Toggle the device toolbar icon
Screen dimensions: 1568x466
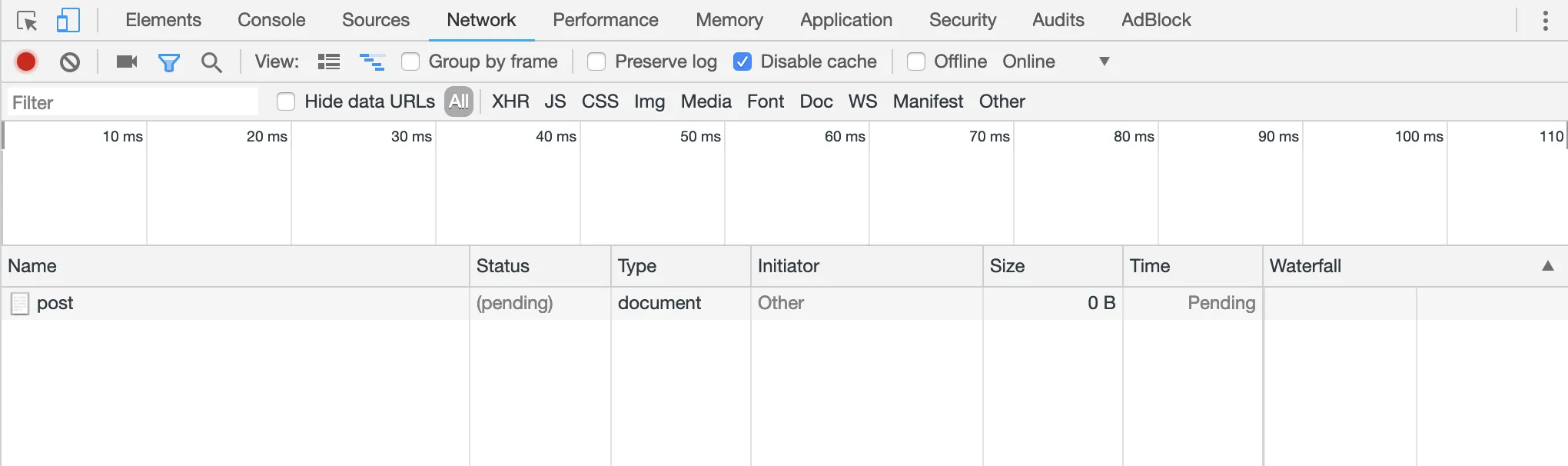click(68, 21)
